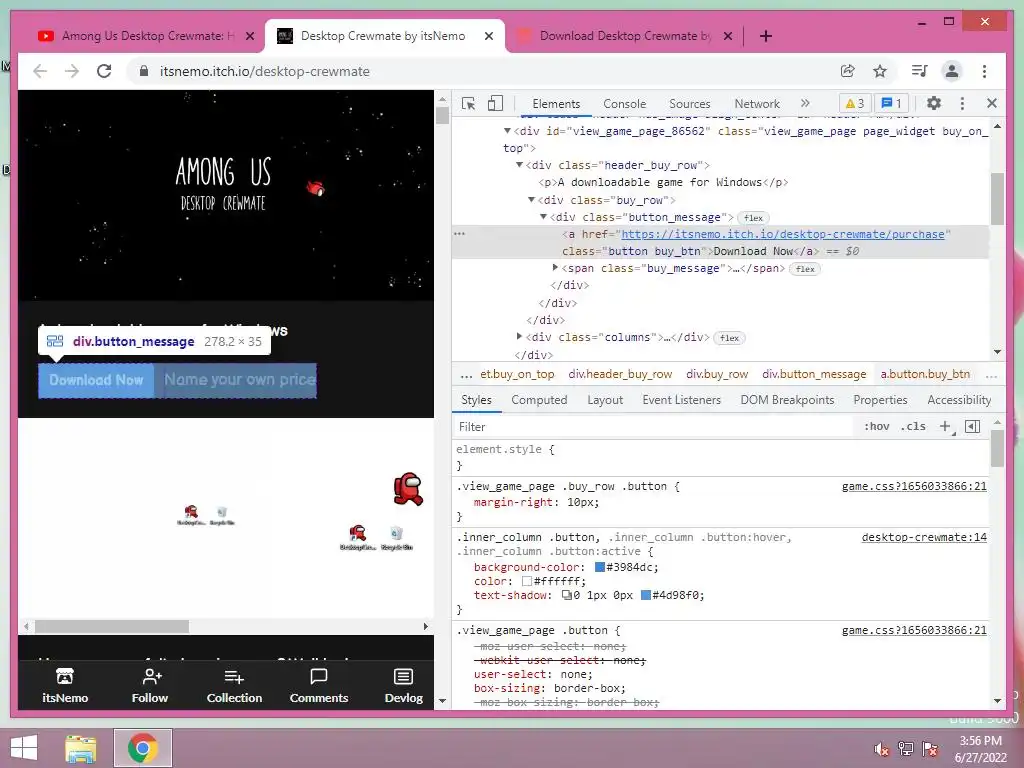View site info lock icon

coord(144,71)
